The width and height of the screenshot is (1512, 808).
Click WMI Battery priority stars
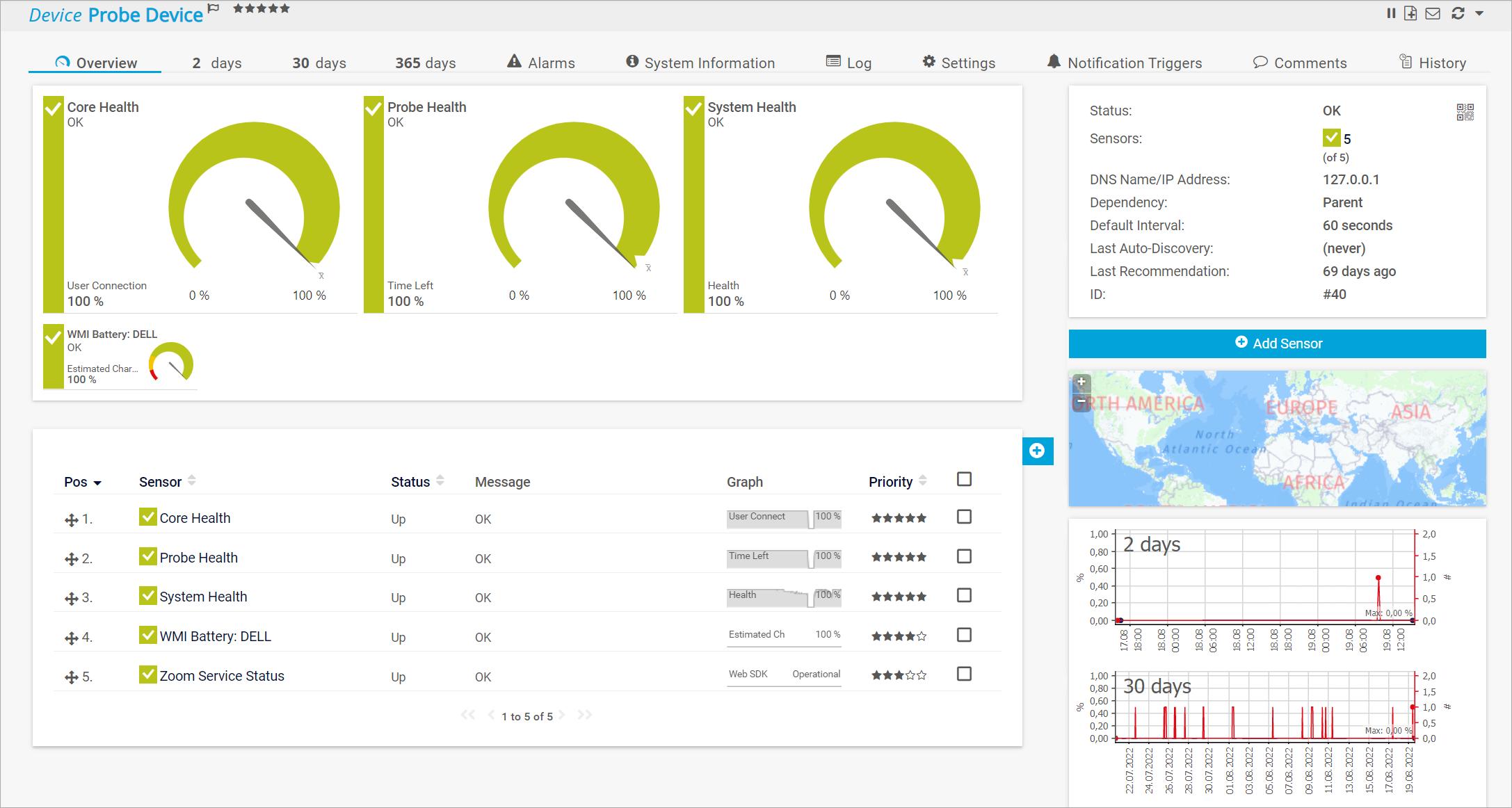coord(899,636)
